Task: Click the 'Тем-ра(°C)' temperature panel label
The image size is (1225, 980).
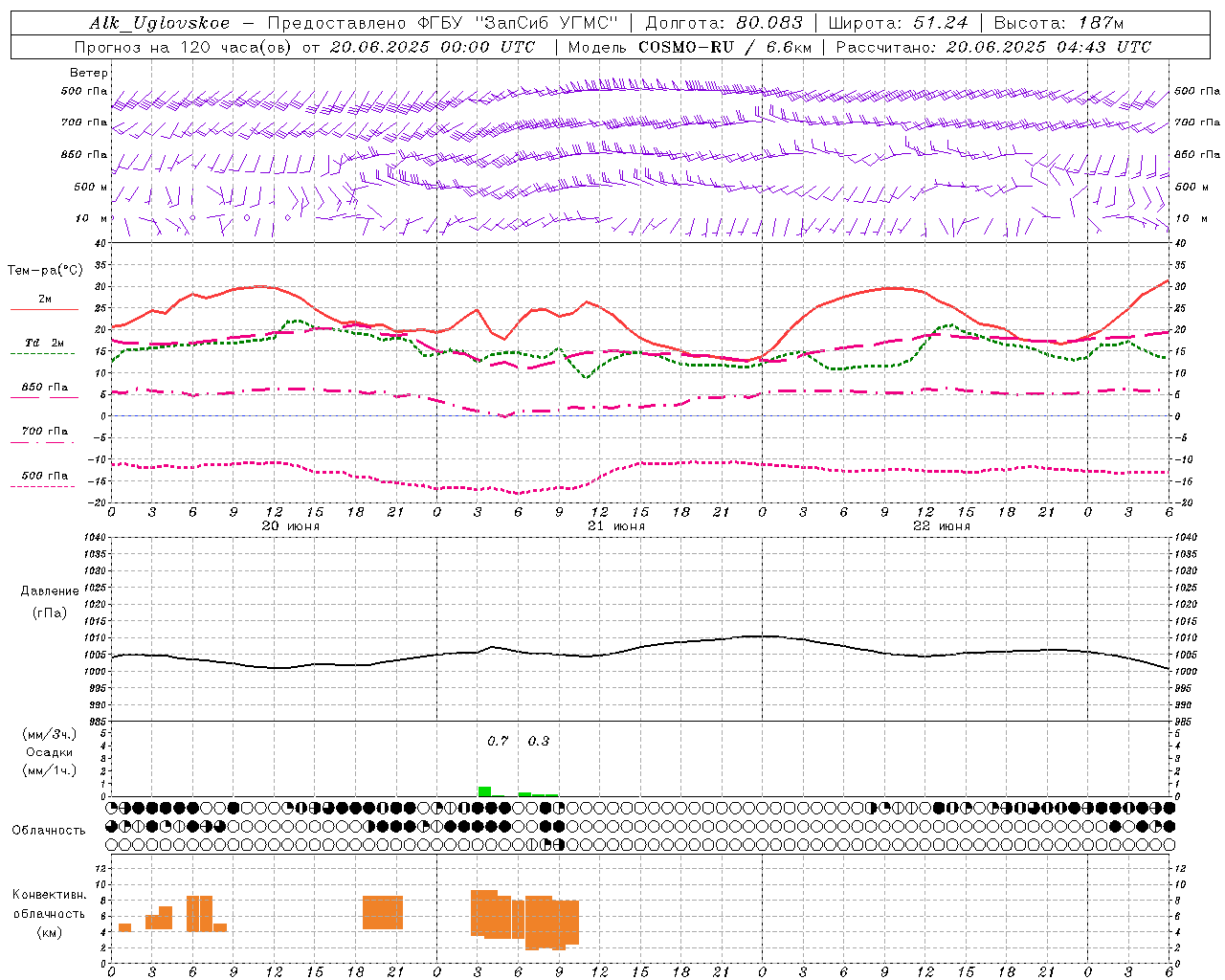Action: (x=45, y=271)
